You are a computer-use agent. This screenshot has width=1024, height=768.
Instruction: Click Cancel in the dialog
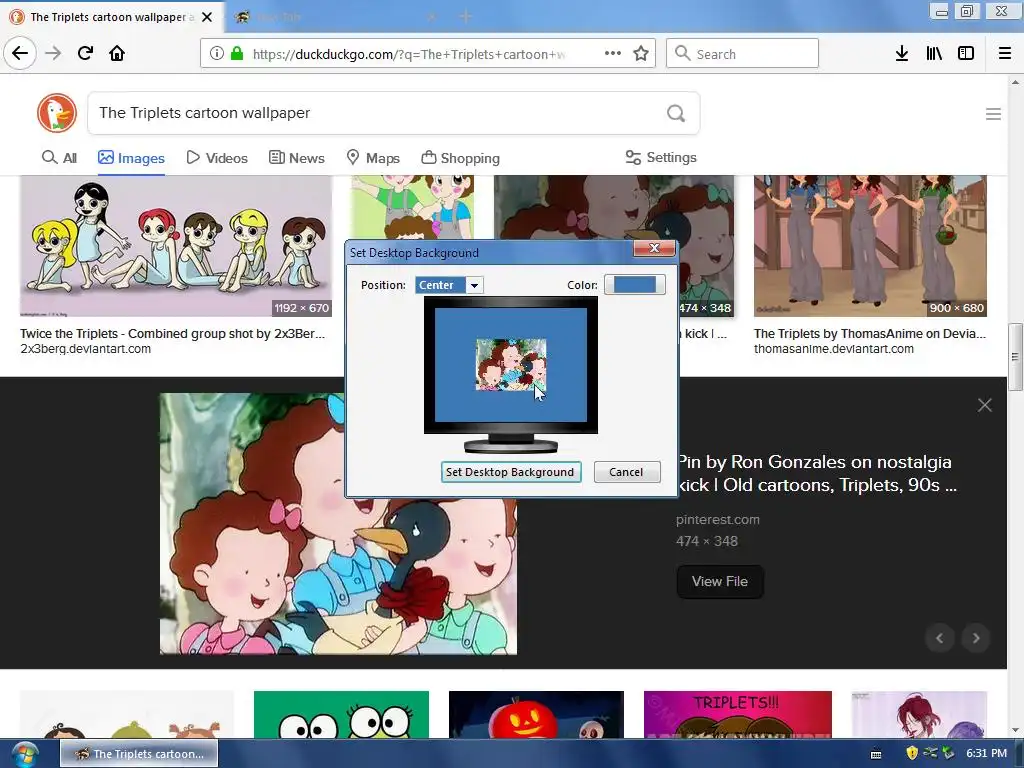coord(626,472)
